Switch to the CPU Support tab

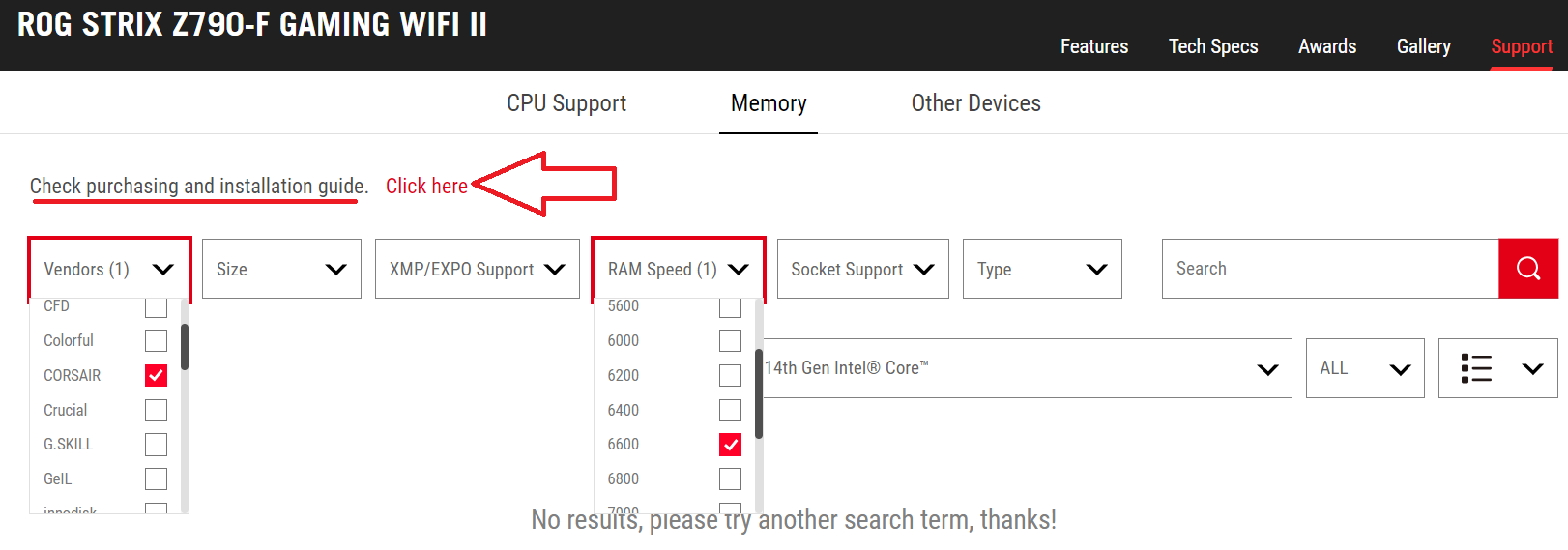click(x=566, y=103)
